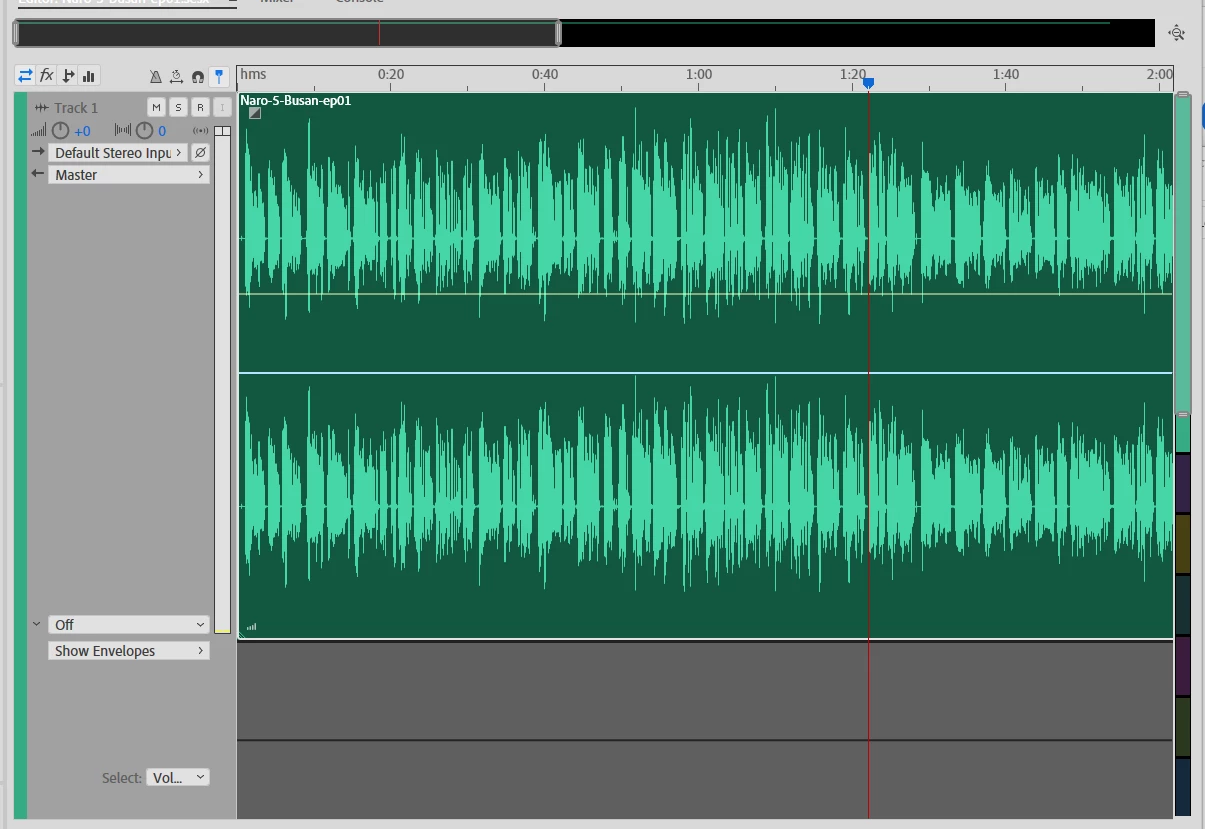Screen dimensions: 1205x829
Task: Show the Inputs/Outputs track controls
Action: point(25,75)
